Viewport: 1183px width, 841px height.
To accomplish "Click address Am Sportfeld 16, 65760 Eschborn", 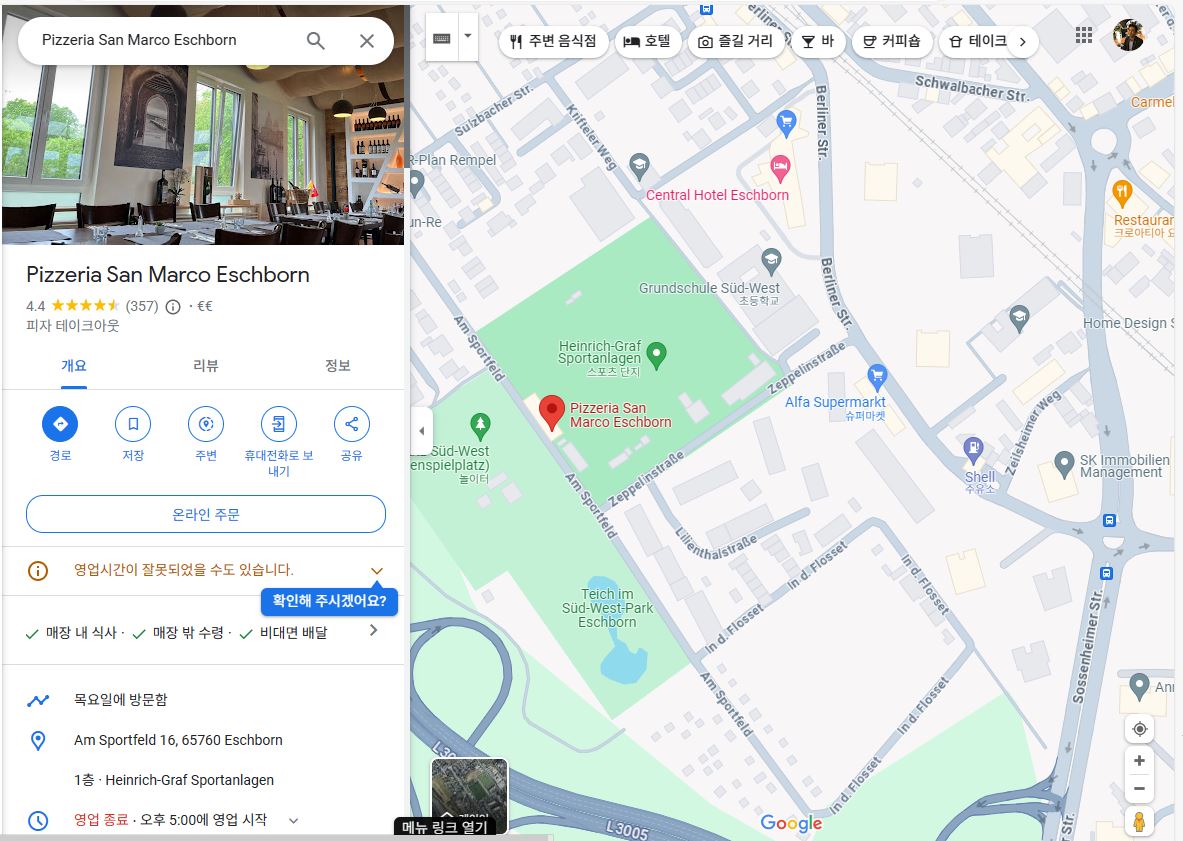I will [x=178, y=741].
